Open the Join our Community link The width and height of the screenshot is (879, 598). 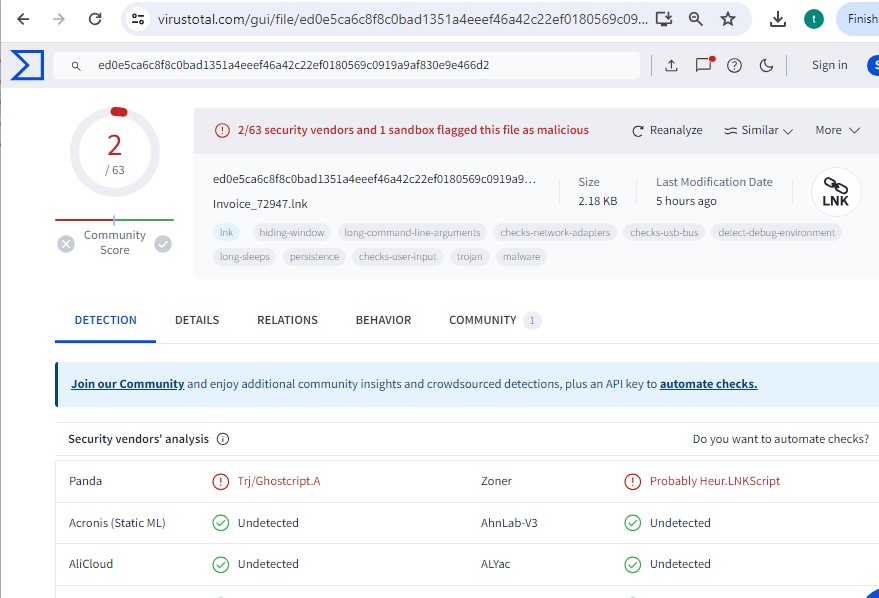tap(127, 384)
